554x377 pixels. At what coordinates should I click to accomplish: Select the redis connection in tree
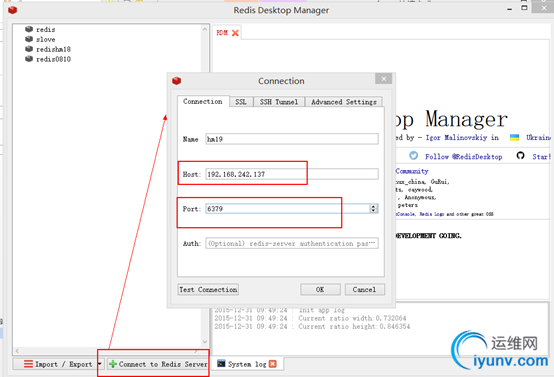[x=45, y=29]
